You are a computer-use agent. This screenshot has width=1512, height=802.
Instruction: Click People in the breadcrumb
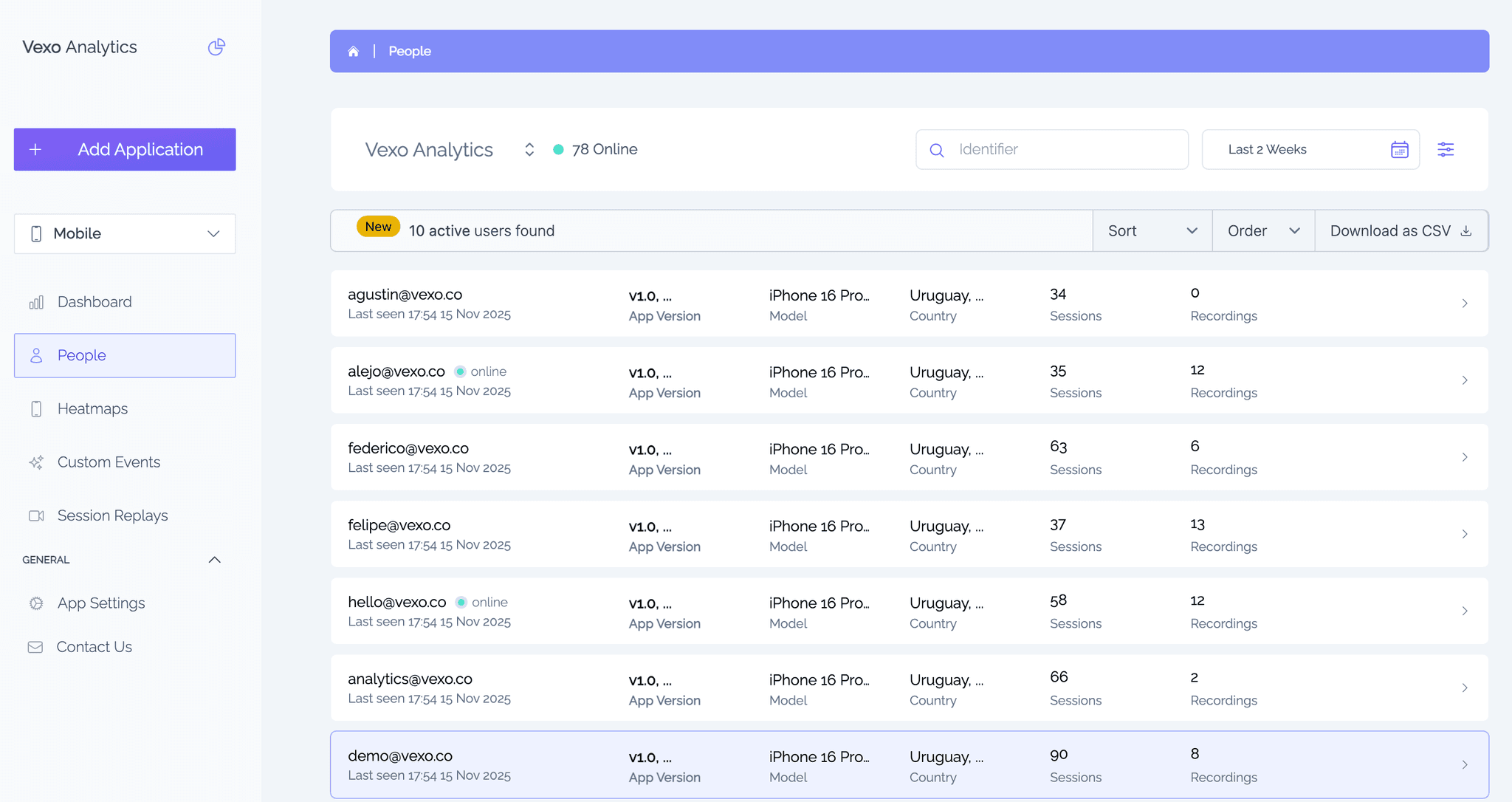[410, 51]
